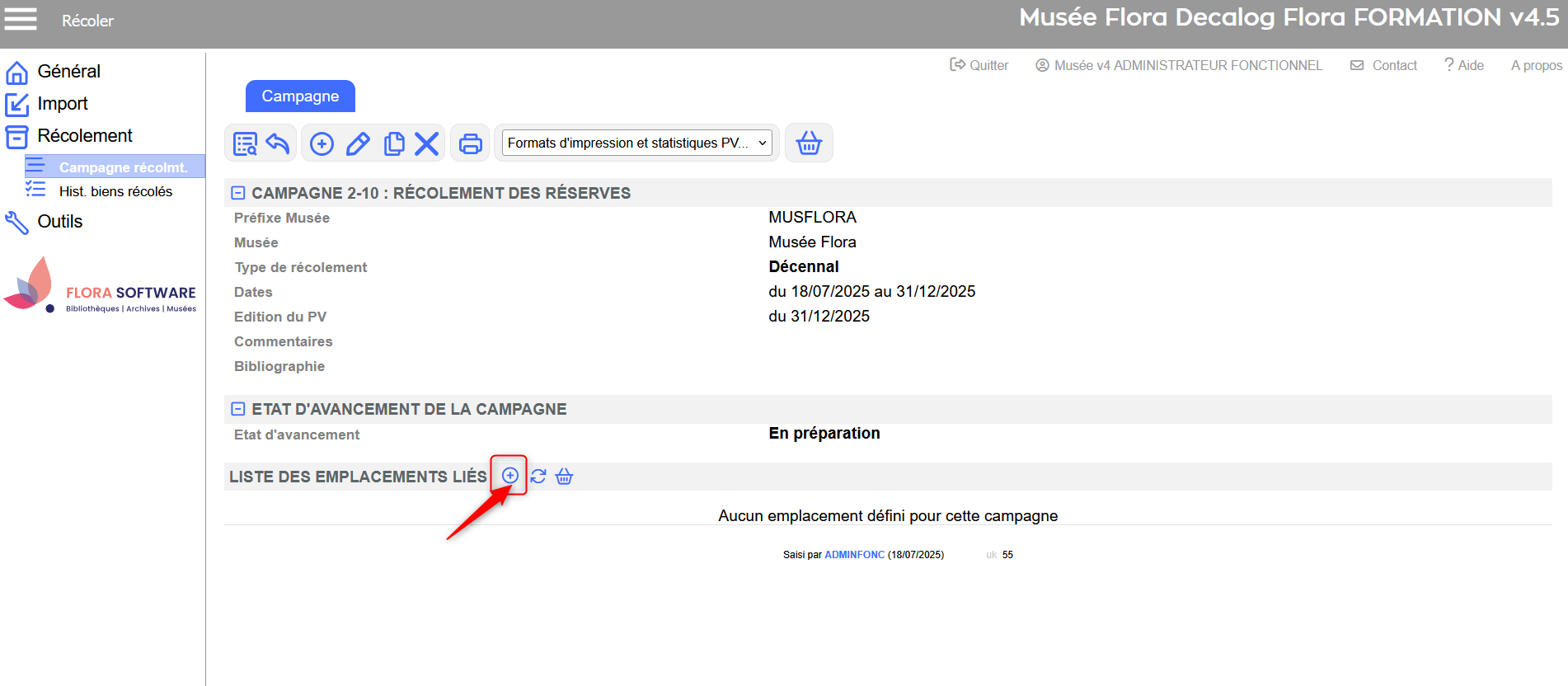Refresh the linked locations list
The width and height of the screenshot is (1568, 686).
click(x=538, y=476)
